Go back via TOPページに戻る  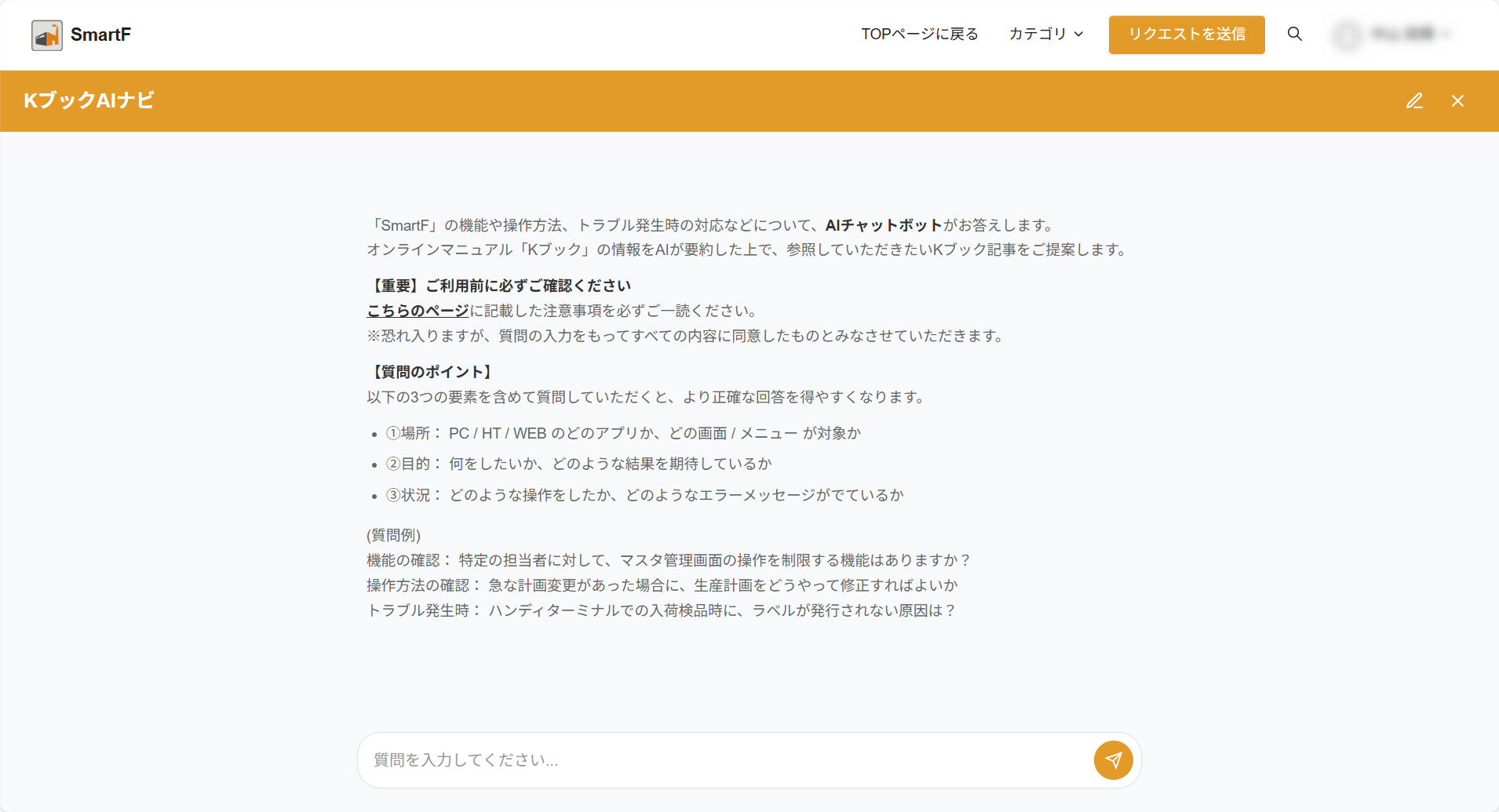919,34
